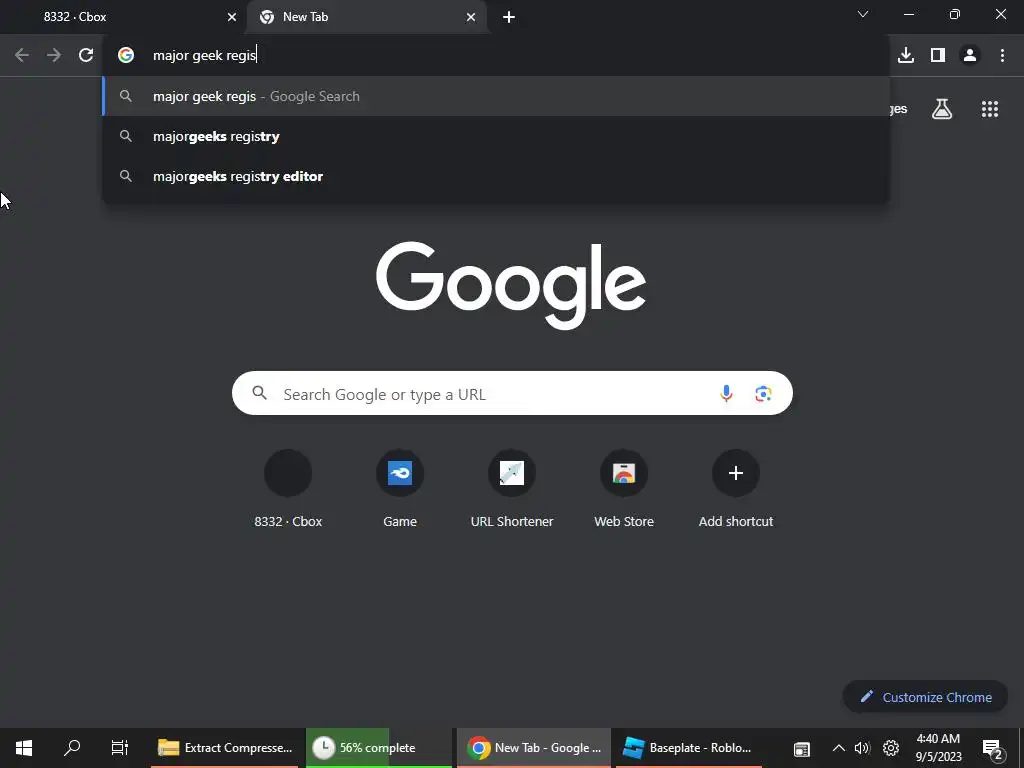Open the clock showing 4:40 AM
1024x768 pixels.
(938, 748)
